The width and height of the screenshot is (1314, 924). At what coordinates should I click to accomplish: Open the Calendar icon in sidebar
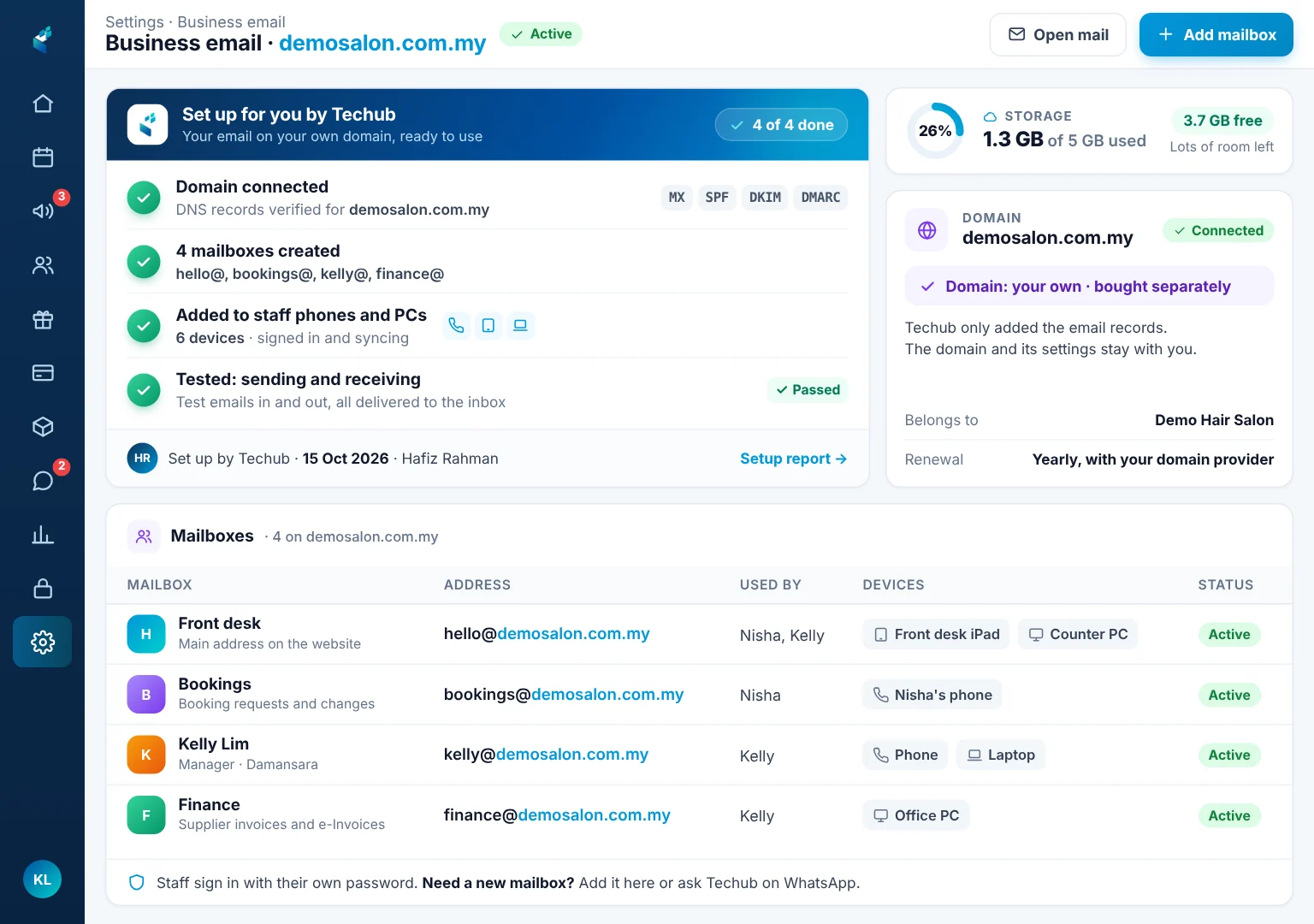tap(43, 157)
